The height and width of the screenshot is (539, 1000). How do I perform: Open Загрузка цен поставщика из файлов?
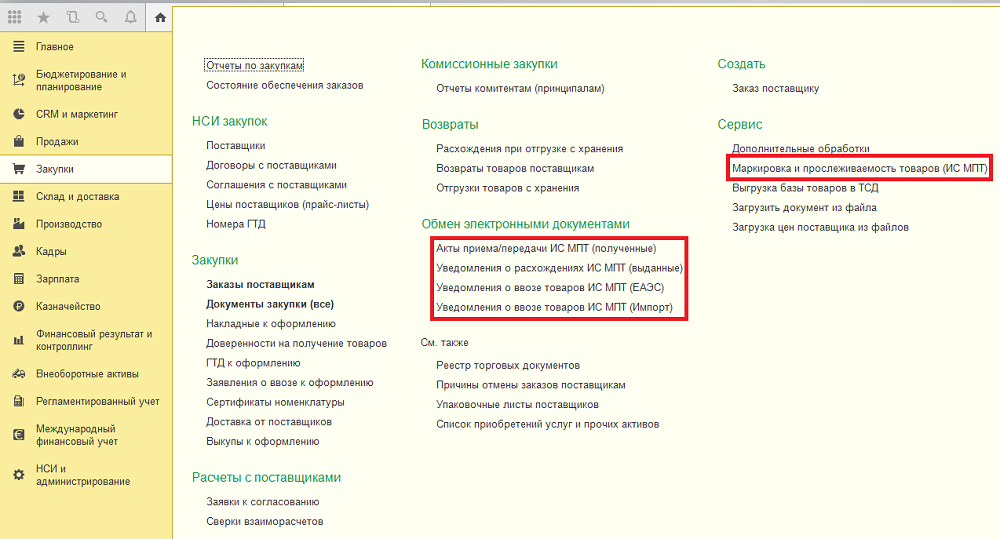820,227
